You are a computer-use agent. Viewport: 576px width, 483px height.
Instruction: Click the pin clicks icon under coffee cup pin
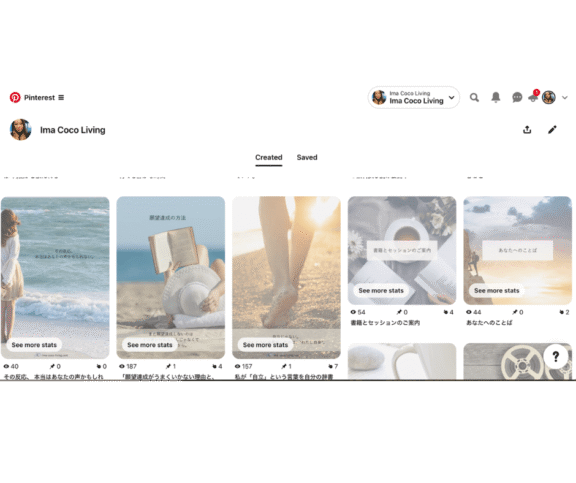[x=446, y=312]
